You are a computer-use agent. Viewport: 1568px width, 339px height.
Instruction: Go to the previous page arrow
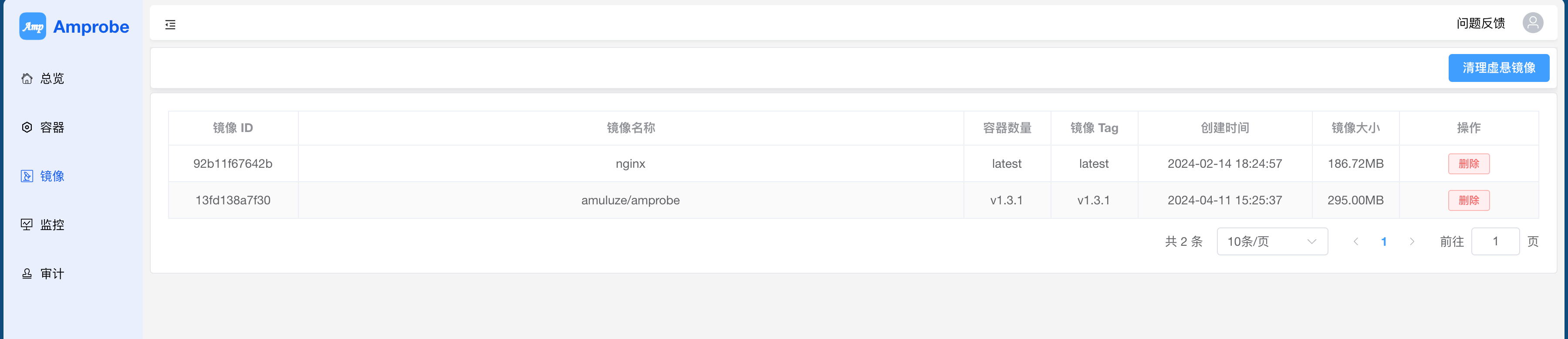[x=1355, y=242]
